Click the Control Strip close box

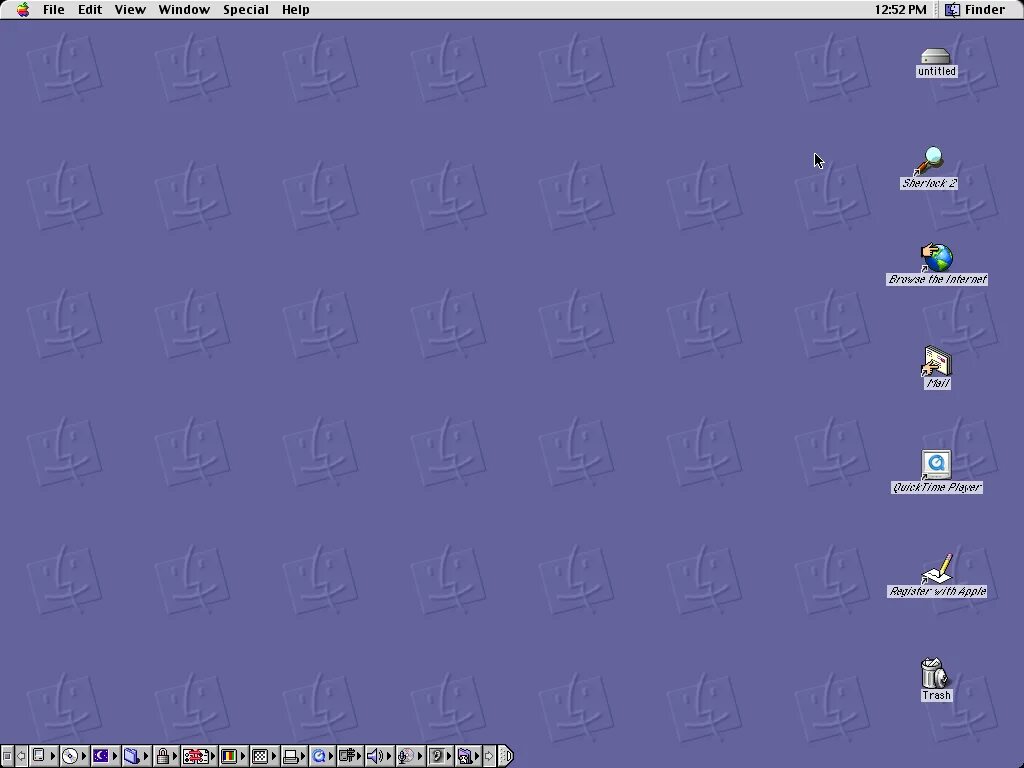[x=7, y=756]
